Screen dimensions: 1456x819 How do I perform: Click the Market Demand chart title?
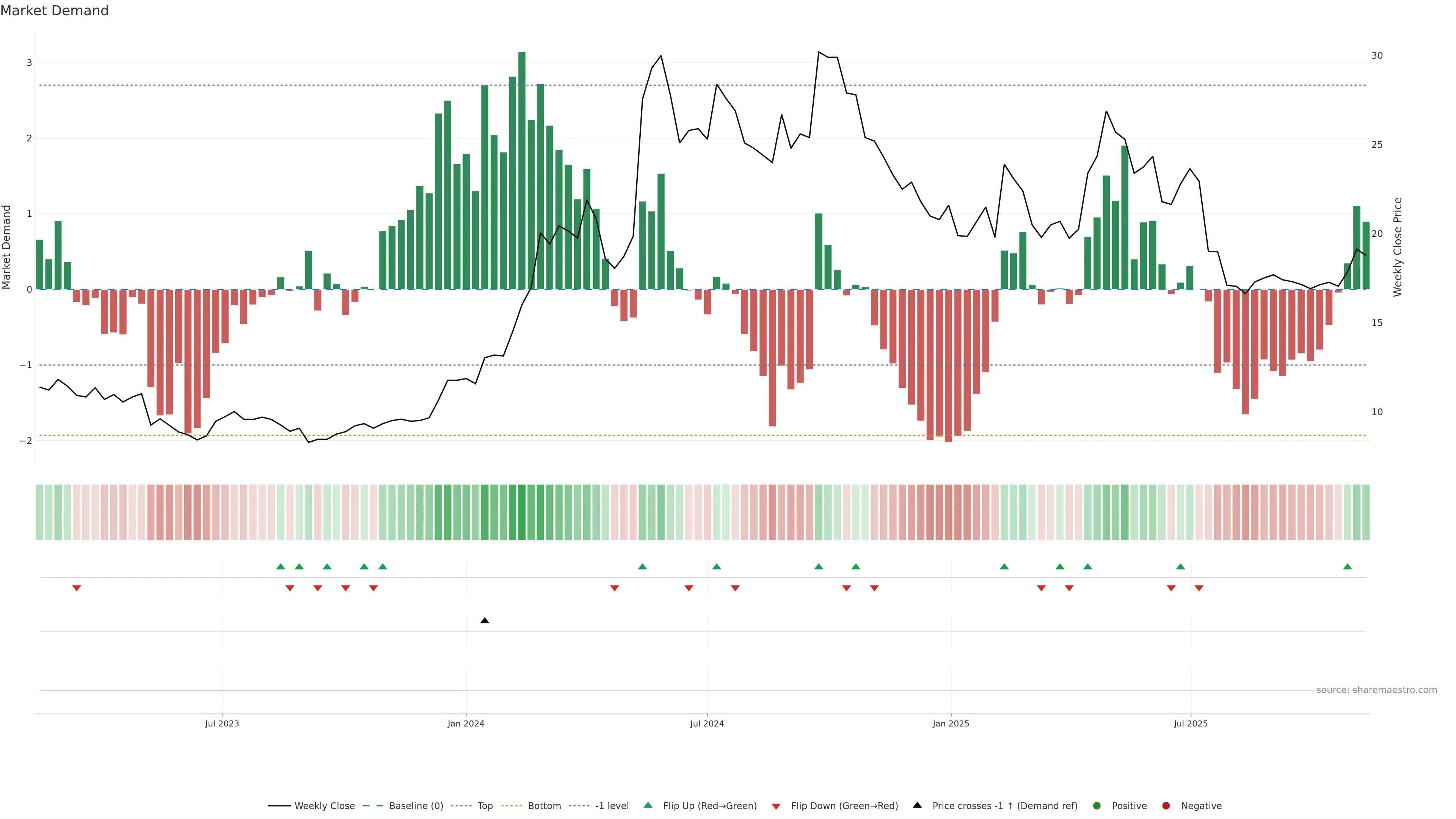coord(54,11)
